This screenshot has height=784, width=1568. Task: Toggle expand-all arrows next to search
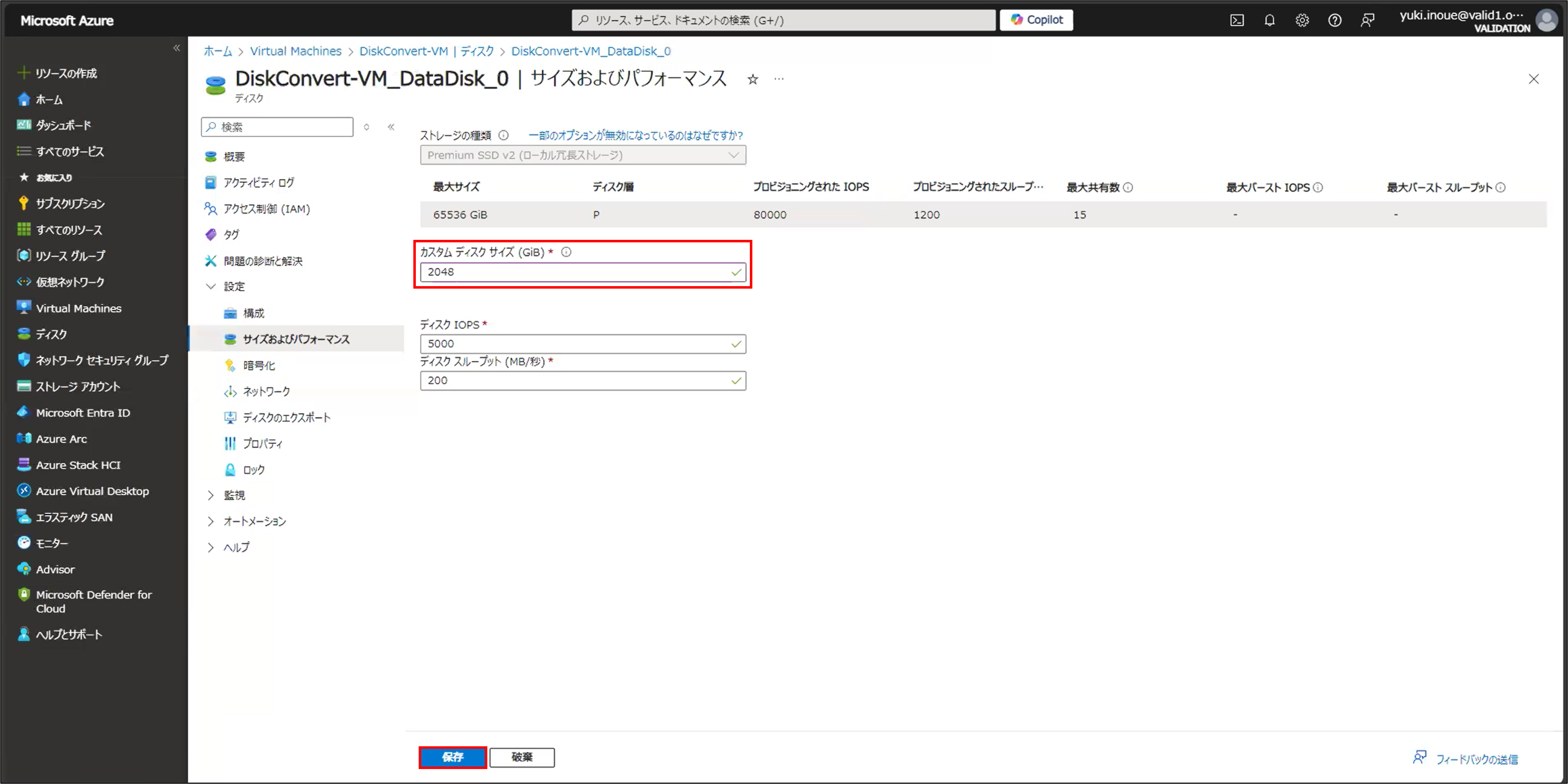click(x=366, y=127)
